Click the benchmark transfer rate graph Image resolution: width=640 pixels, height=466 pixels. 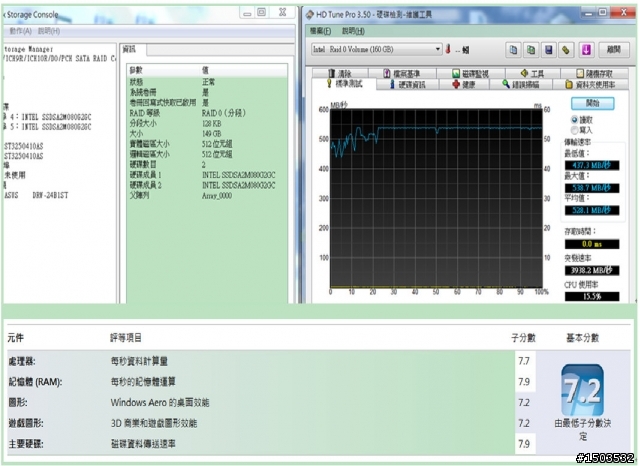click(436, 198)
